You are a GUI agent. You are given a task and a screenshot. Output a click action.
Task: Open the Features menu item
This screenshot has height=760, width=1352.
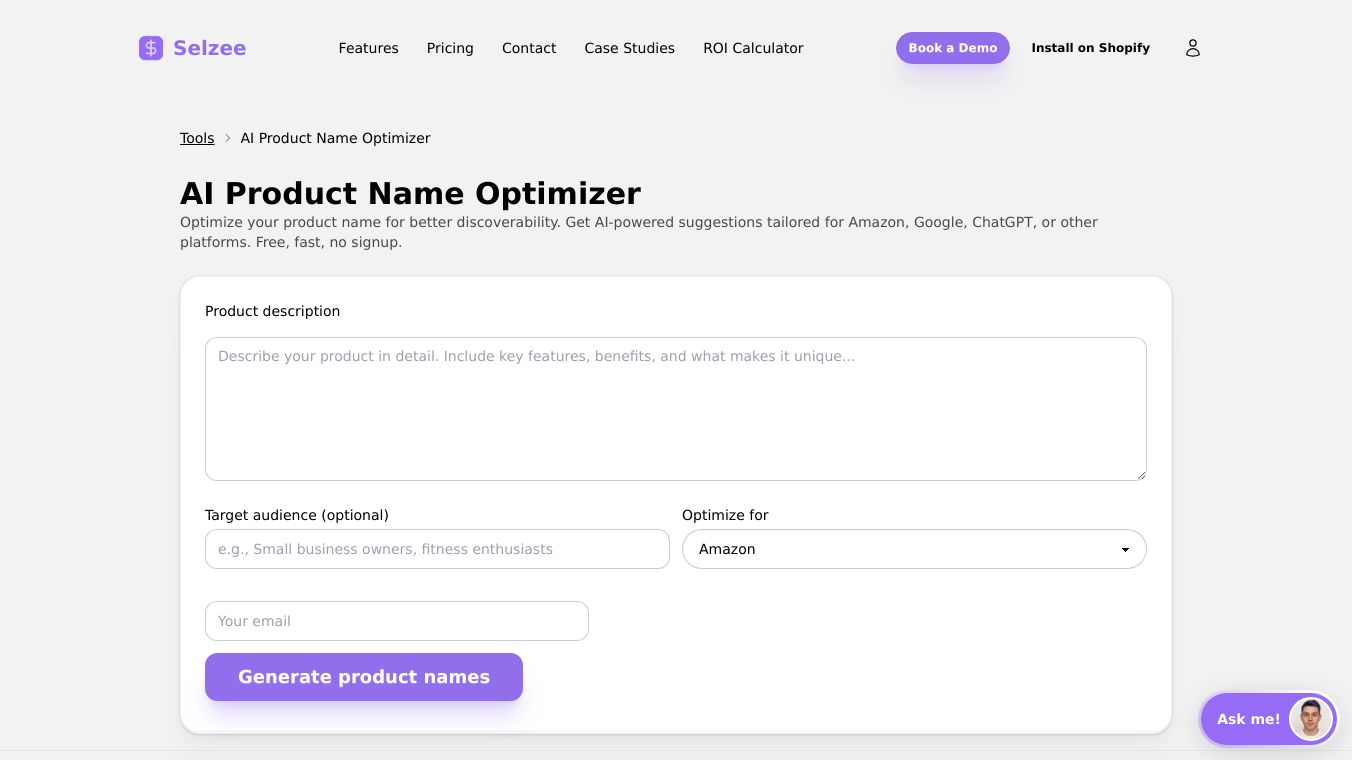[x=368, y=48]
